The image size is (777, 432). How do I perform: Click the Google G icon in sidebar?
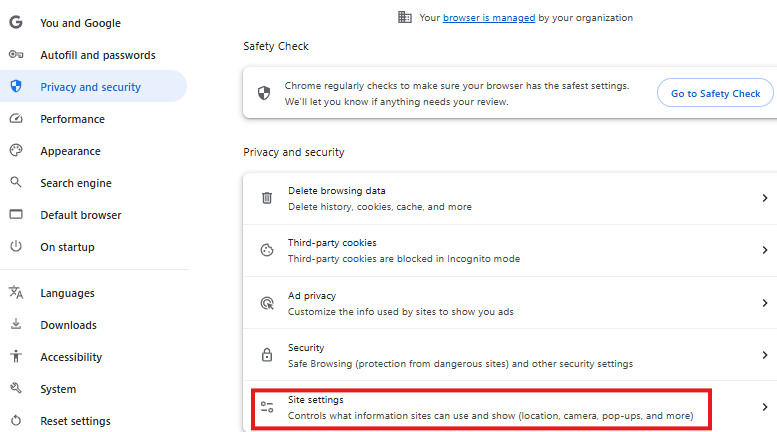16,23
